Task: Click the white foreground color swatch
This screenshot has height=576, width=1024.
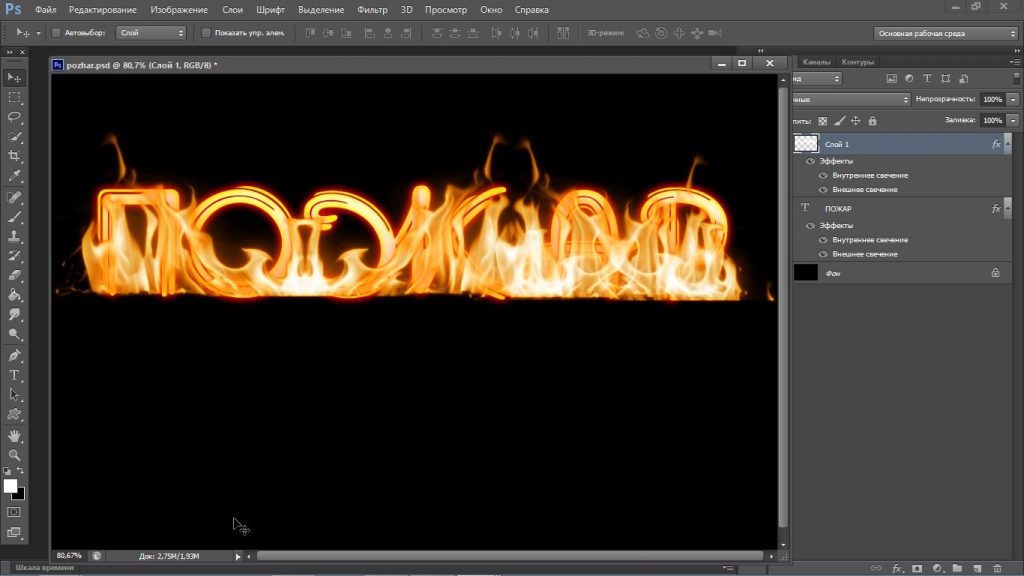Action: (10, 486)
